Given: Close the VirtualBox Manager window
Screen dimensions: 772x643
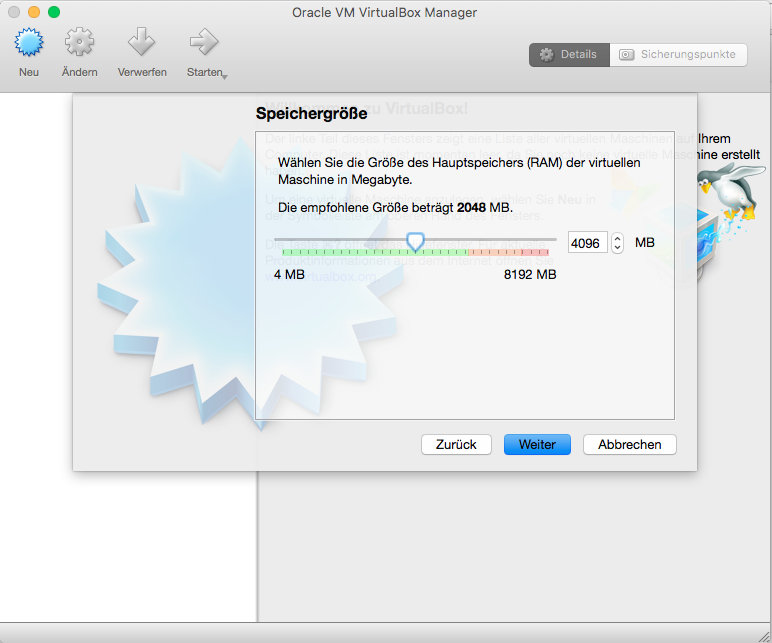Looking at the screenshot, I should [14, 12].
